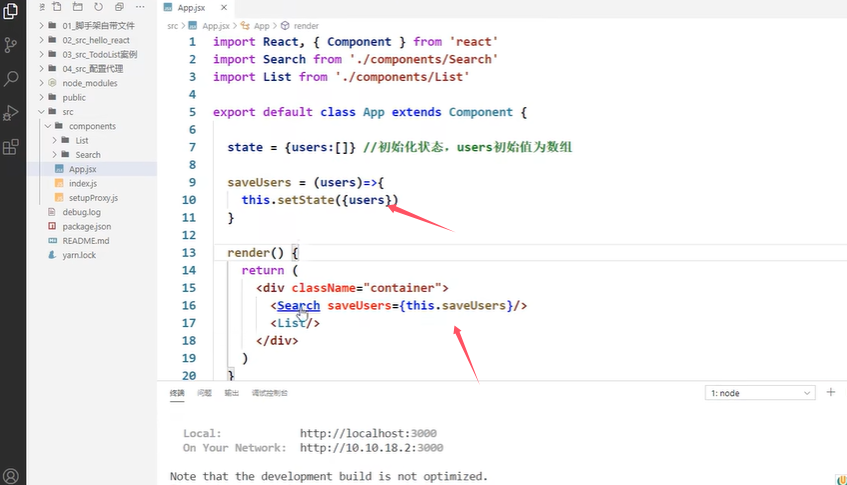Image resolution: width=847 pixels, height=485 pixels.
Task: Click the 'className' attribute on line 15
Action: 324,288
